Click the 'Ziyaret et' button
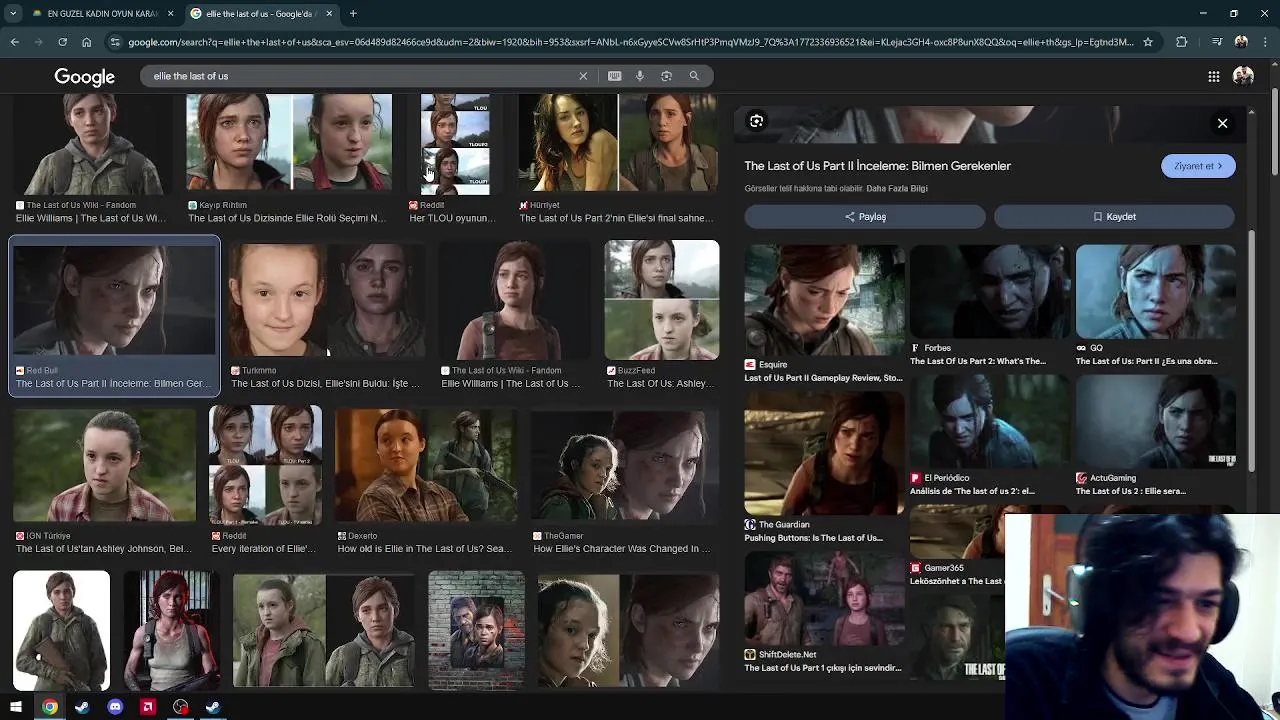The image size is (1280, 720). (1198, 166)
